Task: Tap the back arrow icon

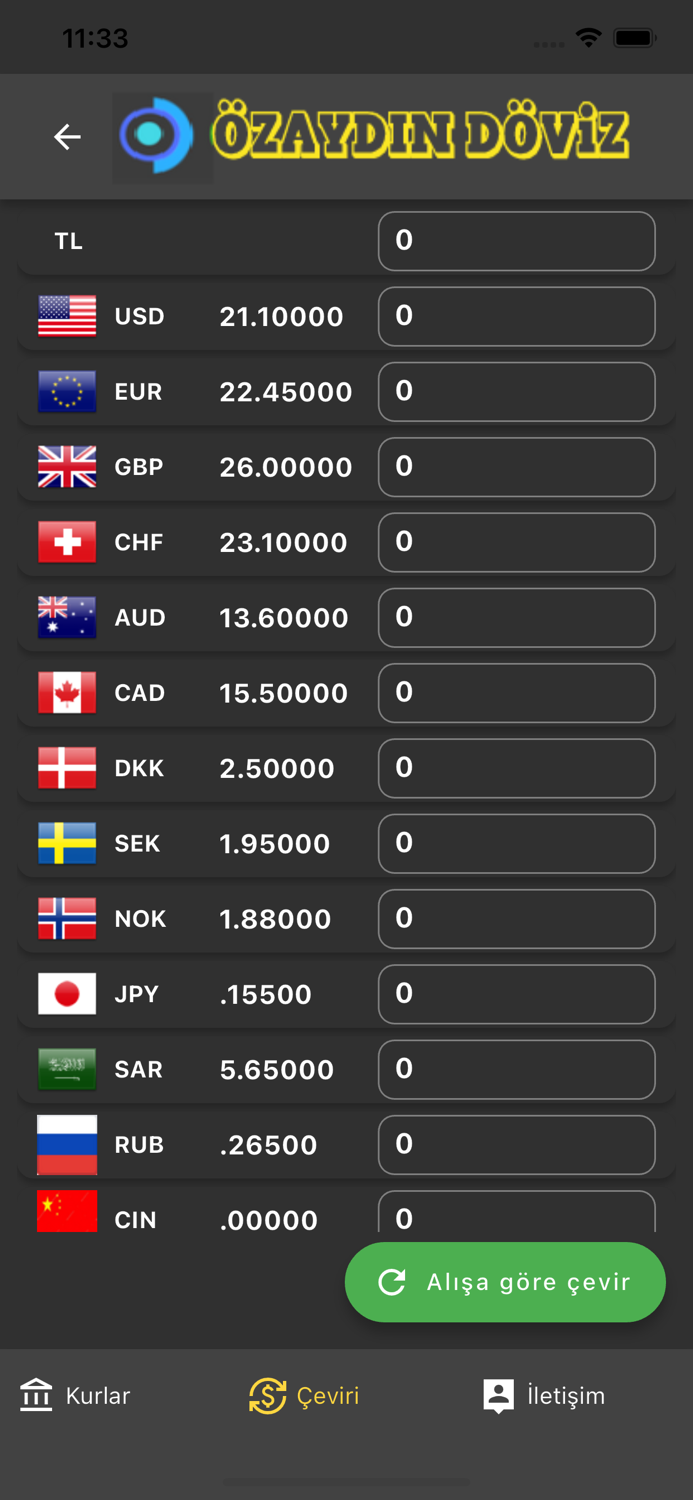Action: click(67, 136)
